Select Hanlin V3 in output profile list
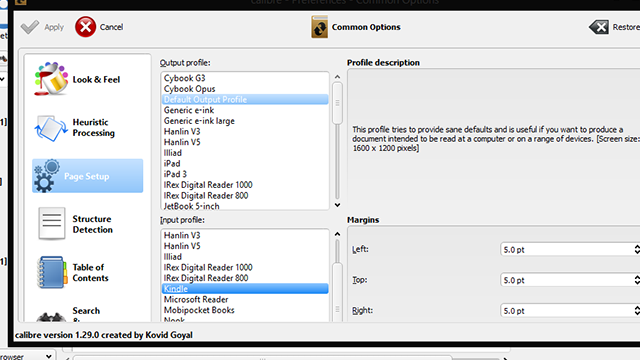Image resolution: width=640 pixels, height=360 pixels. point(245,131)
